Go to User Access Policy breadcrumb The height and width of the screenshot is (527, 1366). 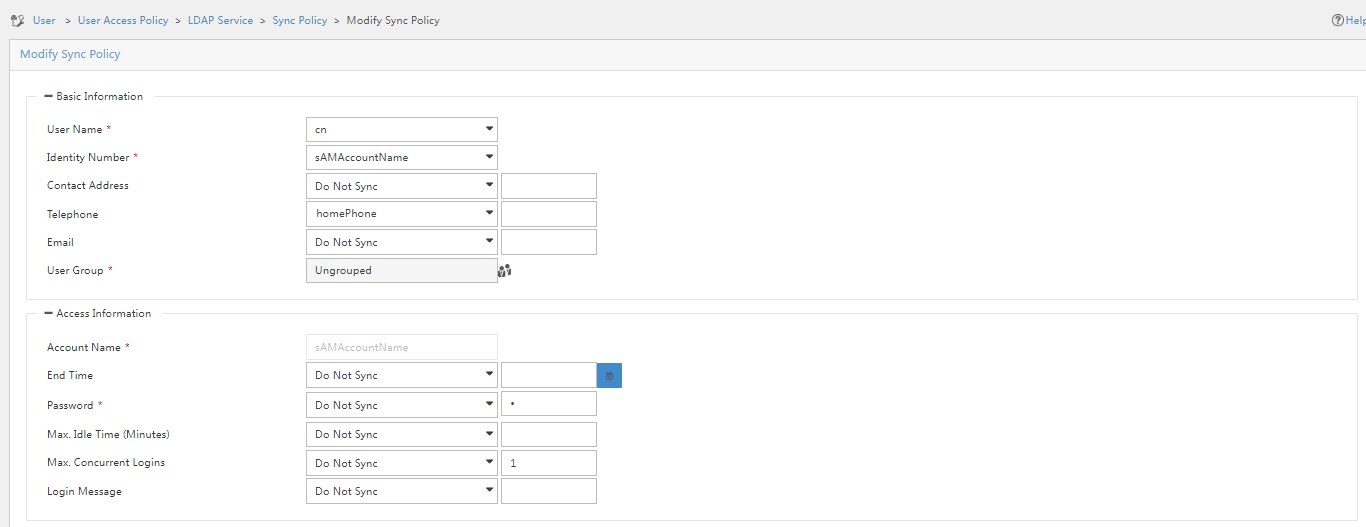(x=123, y=20)
